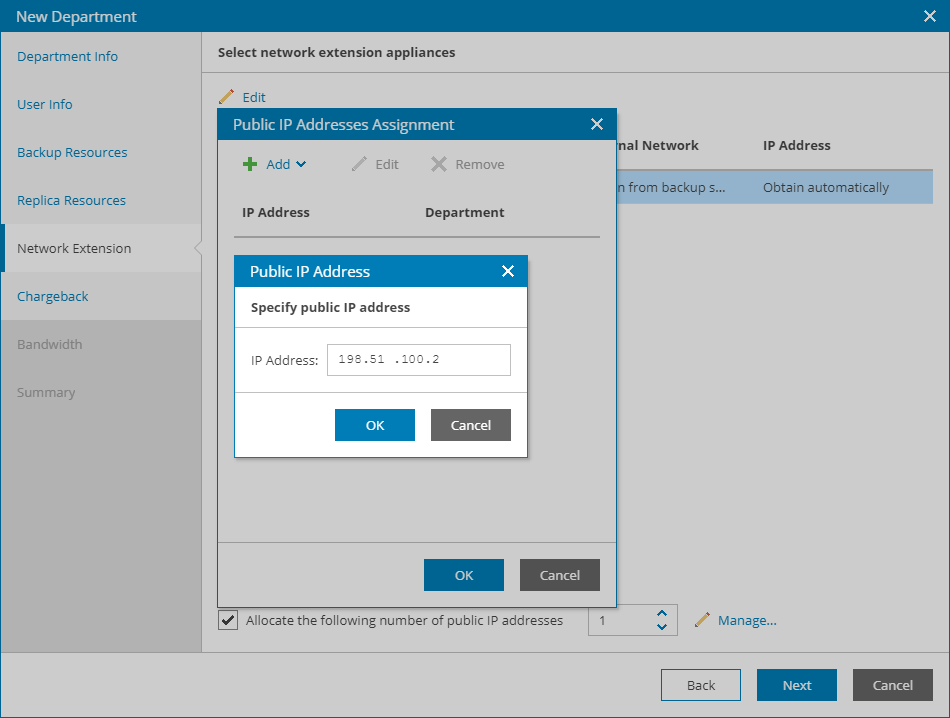950x718 pixels.
Task: Decrease the public IP addresses count
Action: (x=662, y=627)
